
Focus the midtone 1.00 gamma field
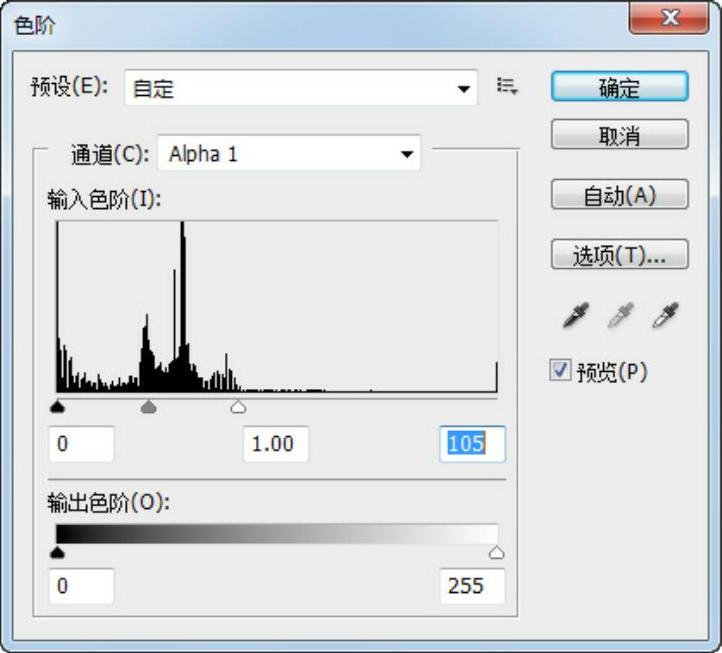[276, 443]
